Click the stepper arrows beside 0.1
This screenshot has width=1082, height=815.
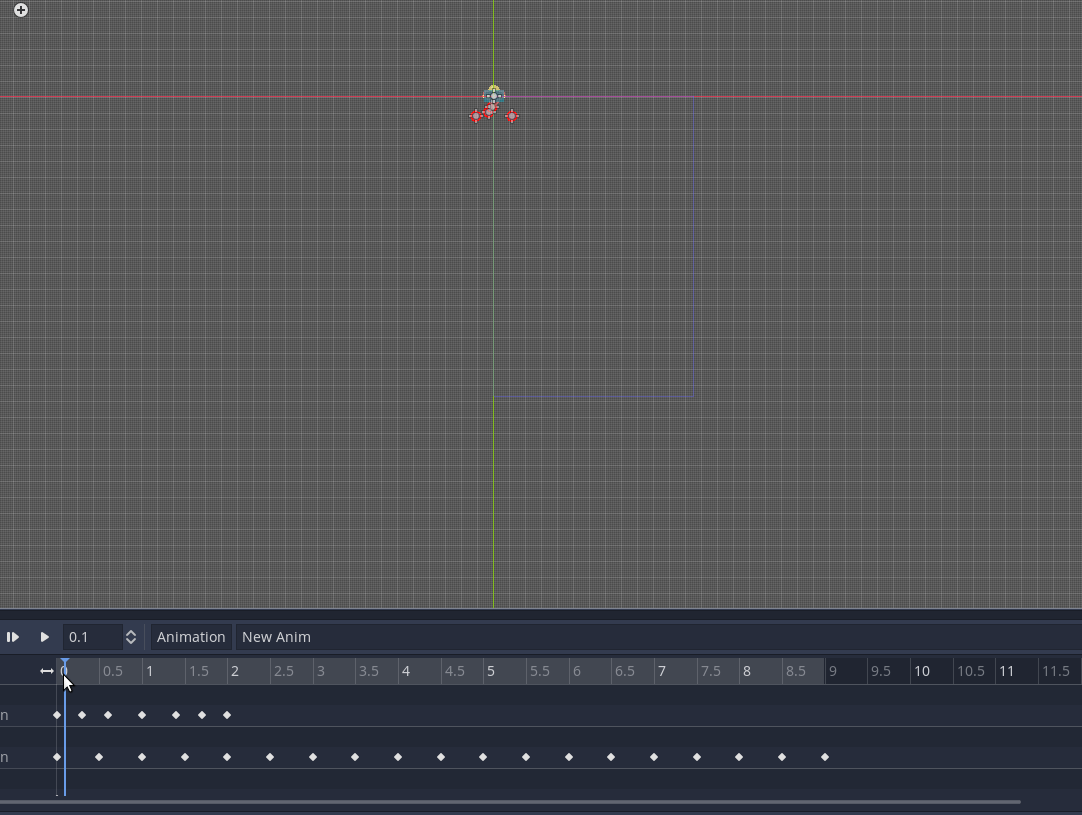tap(130, 637)
